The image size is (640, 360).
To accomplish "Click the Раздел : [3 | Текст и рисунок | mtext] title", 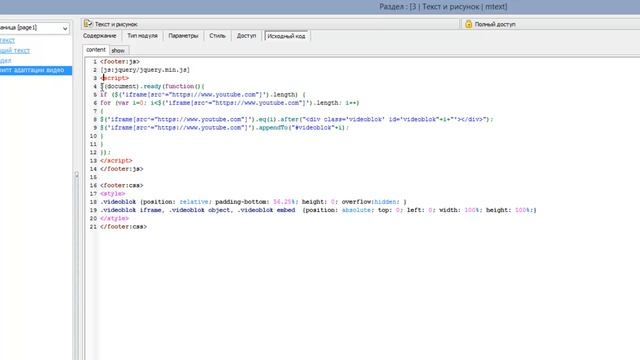I will [x=443, y=7].
